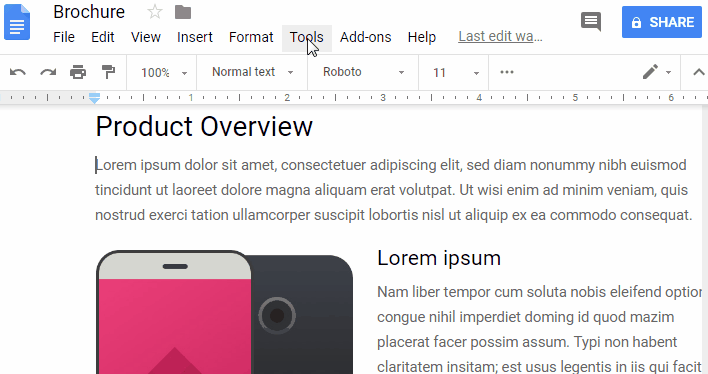Hide the menus with the up chevron

pyautogui.click(x=699, y=72)
